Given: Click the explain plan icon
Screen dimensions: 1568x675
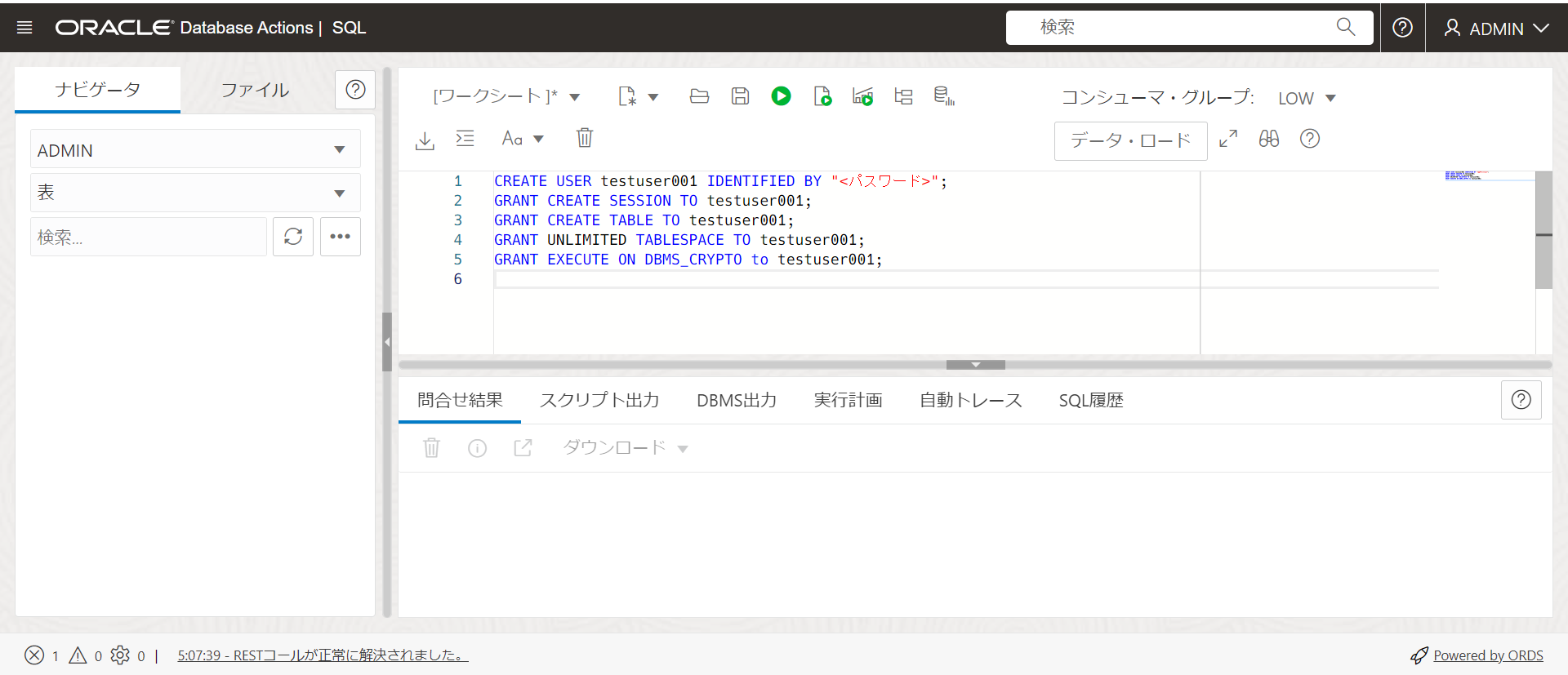Looking at the screenshot, I should tap(903, 96).
